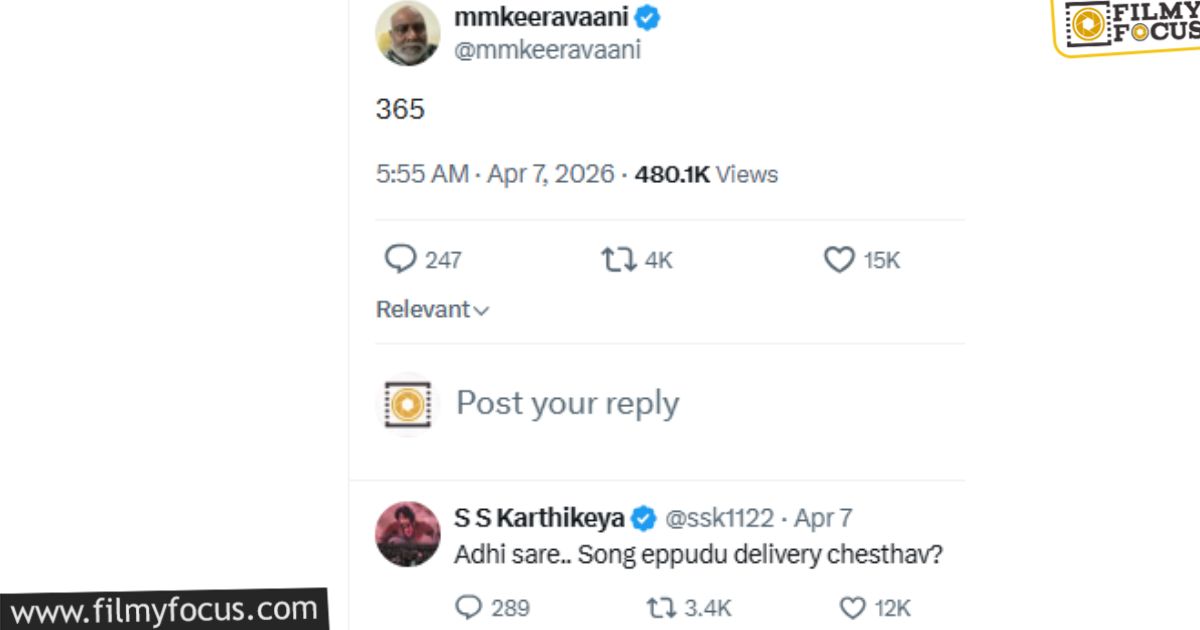Open the @mmkeeravaani handle link
The height and width of the screenshot is (630, 1200).
(x=547, y=50)
